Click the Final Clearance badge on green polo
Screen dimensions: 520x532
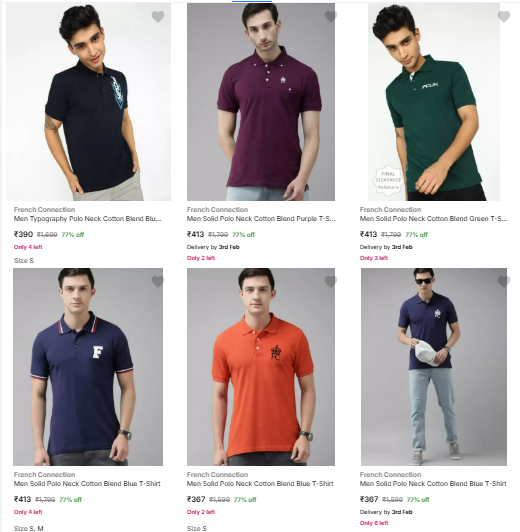[x=388, y=180]
